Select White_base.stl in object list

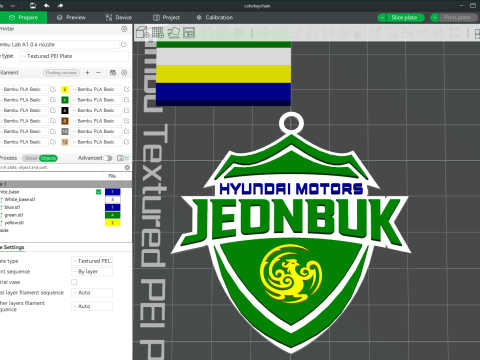(20, 199)
